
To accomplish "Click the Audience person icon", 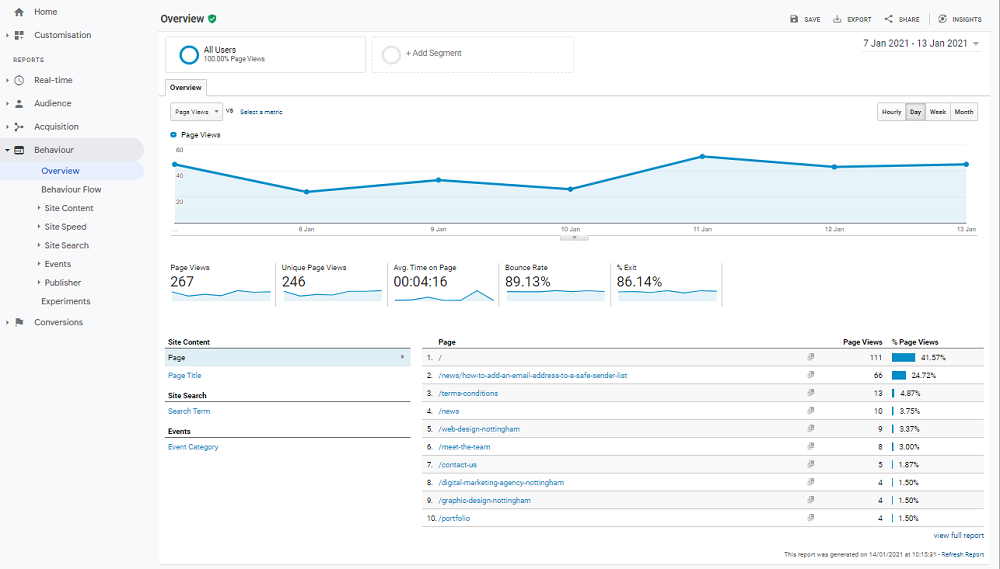I will pos(19,103).
